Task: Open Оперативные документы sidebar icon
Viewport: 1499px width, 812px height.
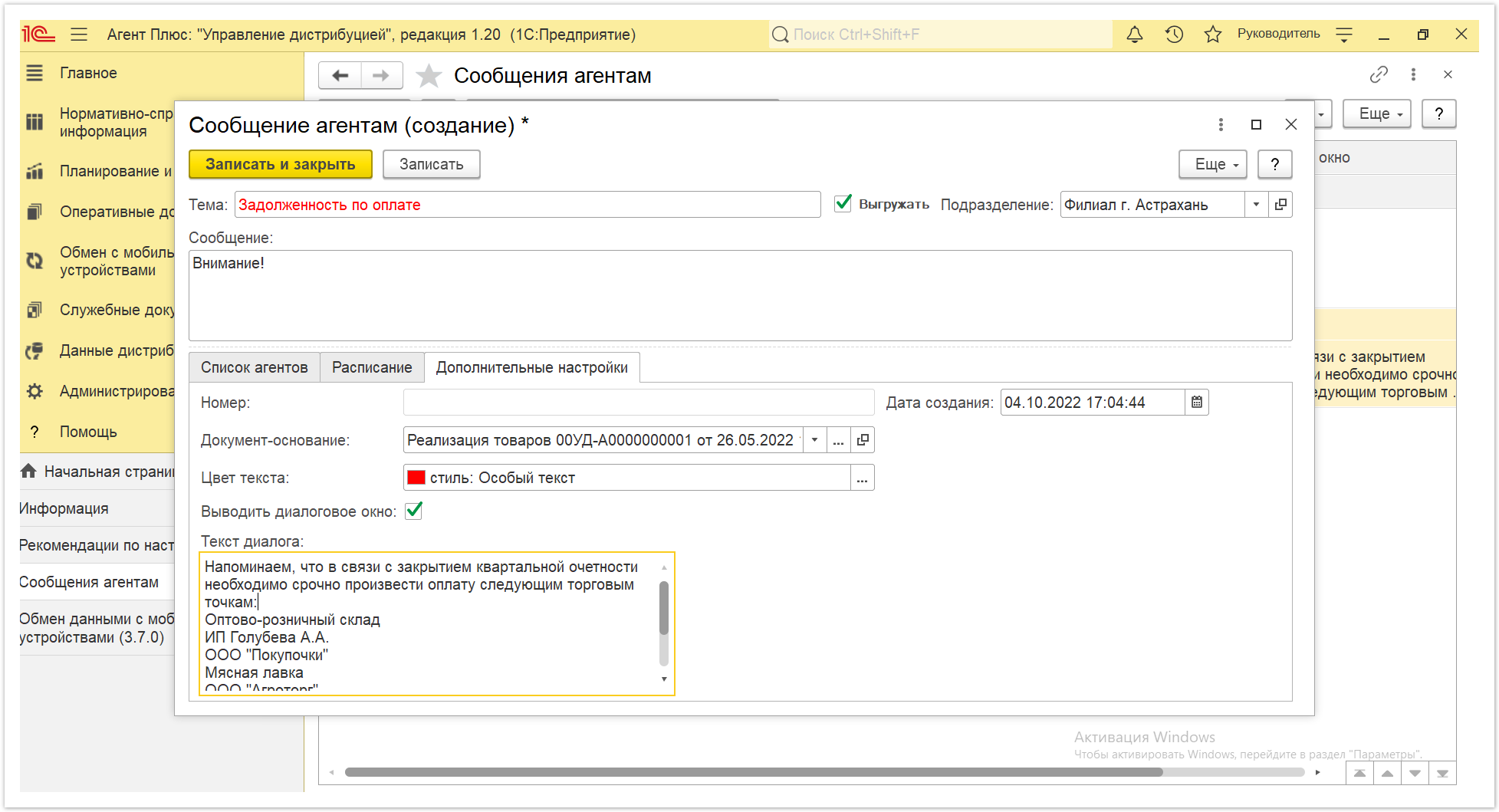Action: pos(35,212)
